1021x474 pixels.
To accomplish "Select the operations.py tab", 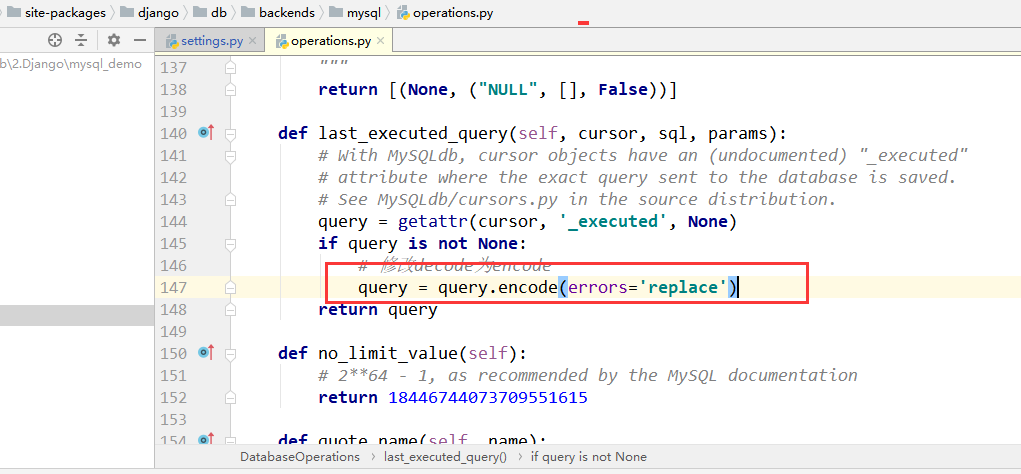I will tap(331, 41).
